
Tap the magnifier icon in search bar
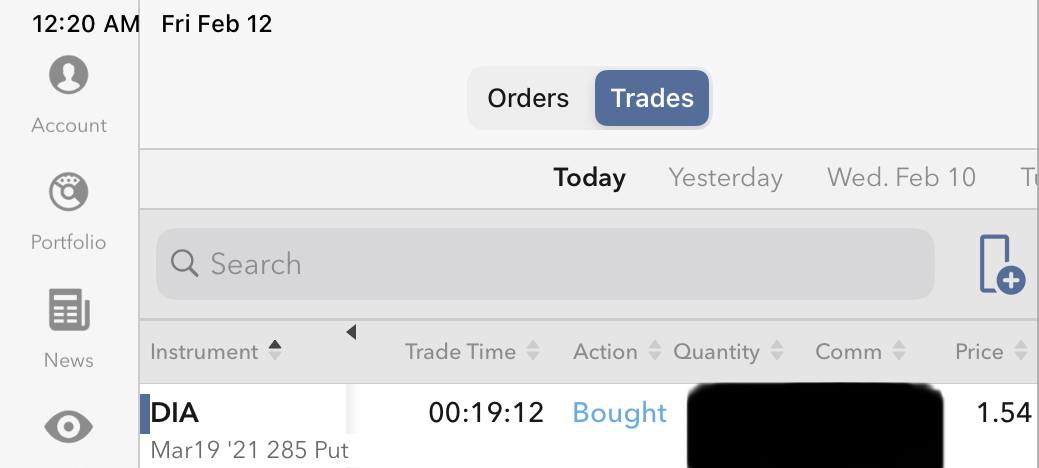click(x=185, y=264)
